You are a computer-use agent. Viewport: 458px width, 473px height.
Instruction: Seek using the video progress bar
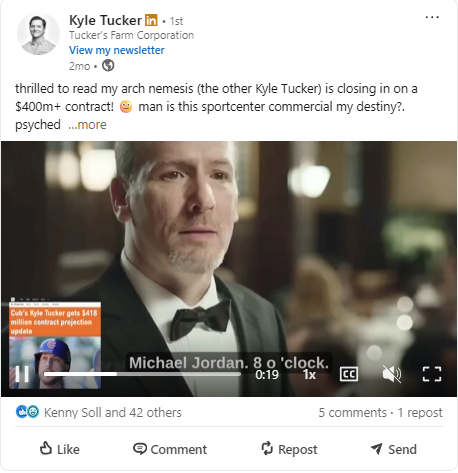click(x=142, y=374)
